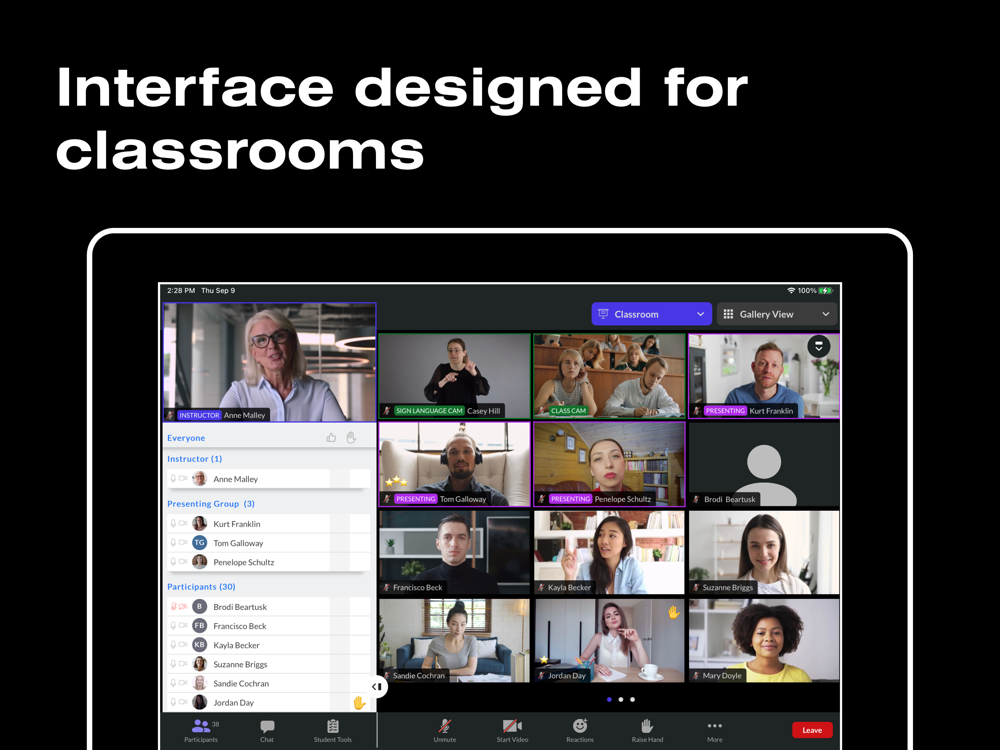Image resolution: width=1000 pixels, height=750 pixels.
Task: Click KB avatar beside Kayla Becker
Action: (200, 645)
